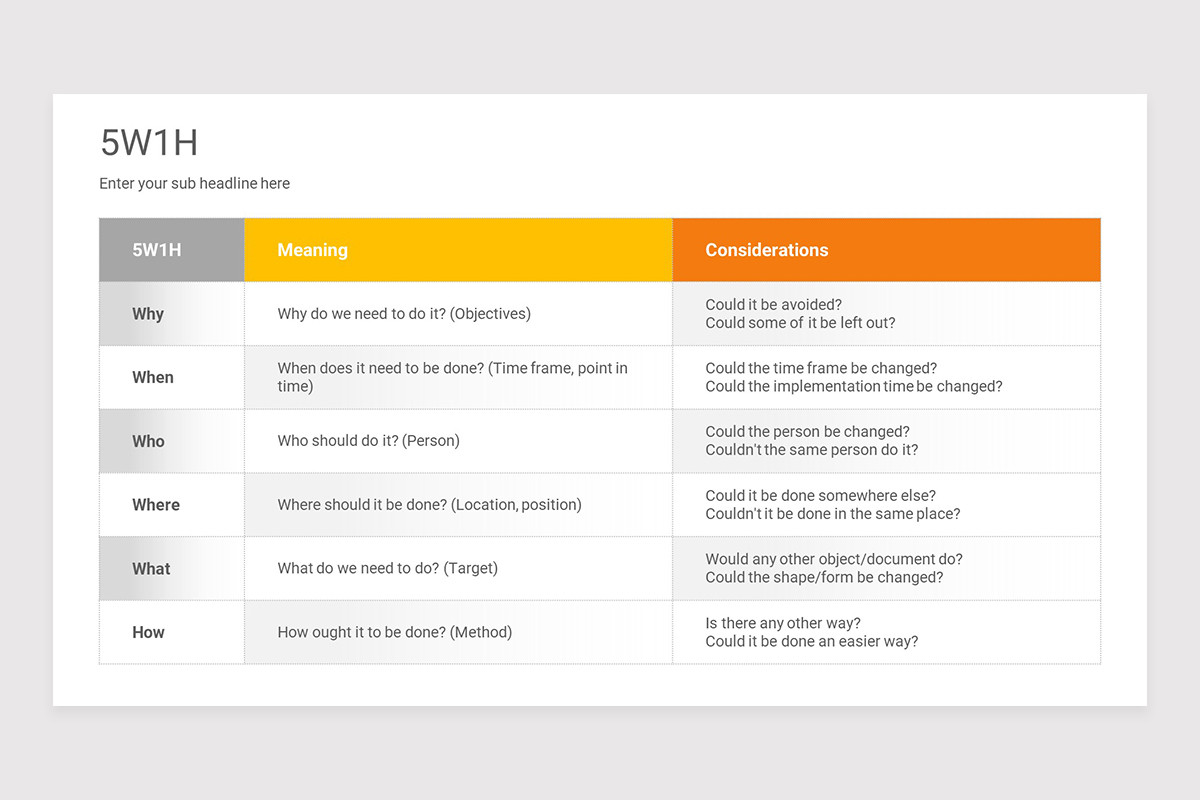1200x800 pixels.
Task: Click the 'Could the person be changed?' cell
Action: [887, 441]
